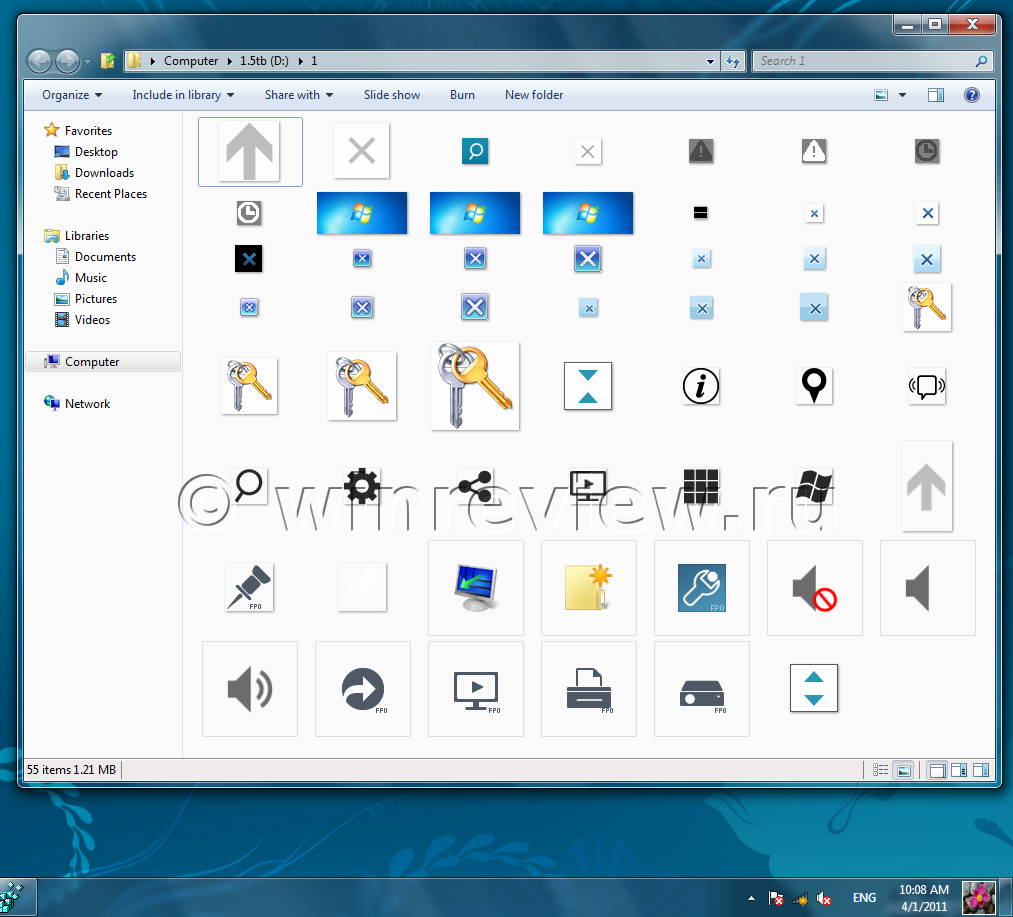
Task: Select the muted speaker red-circle icon
Action: coord(815,588)
